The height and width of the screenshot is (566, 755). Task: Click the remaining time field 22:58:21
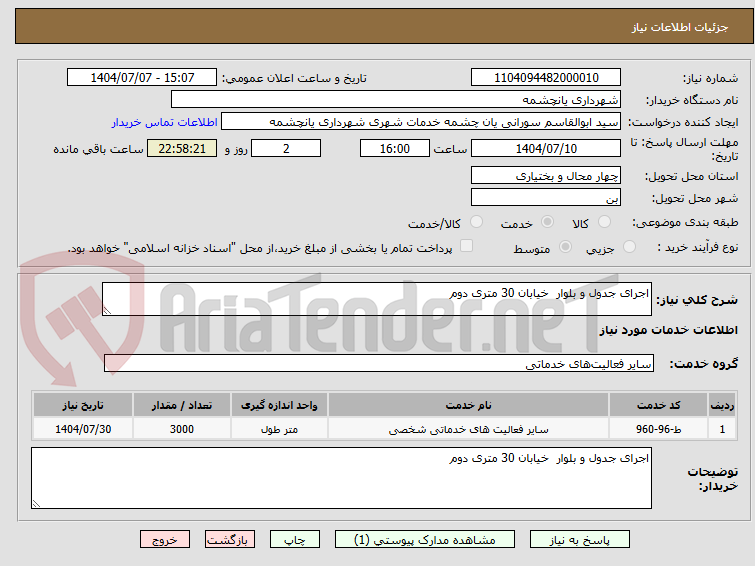click(182, 148)
